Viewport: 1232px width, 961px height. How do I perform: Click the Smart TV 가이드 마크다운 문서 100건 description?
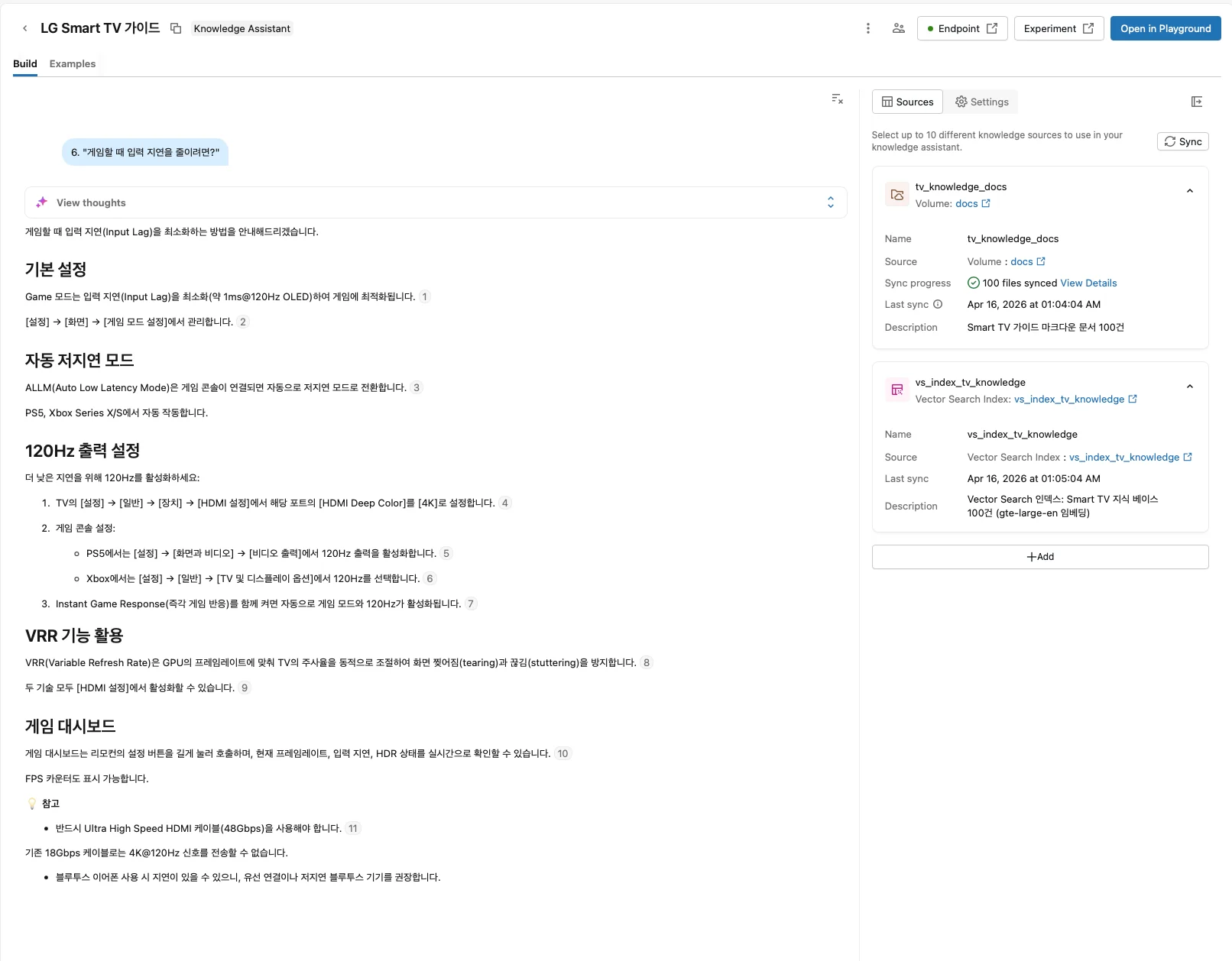tap(1046, 327)
